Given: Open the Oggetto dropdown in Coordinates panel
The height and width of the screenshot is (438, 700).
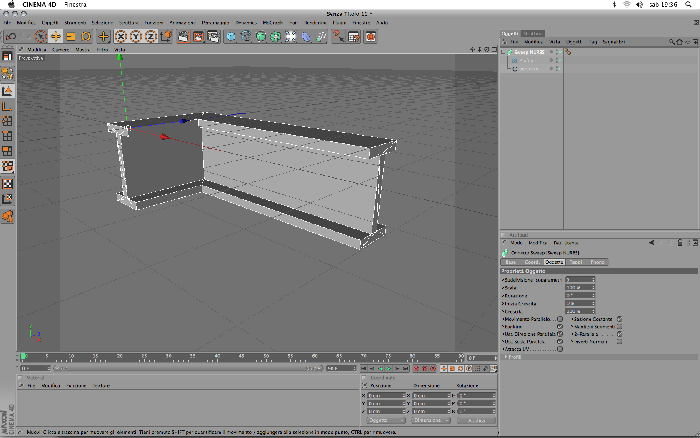Looking at the screenshot, I should tap(386, 421).
